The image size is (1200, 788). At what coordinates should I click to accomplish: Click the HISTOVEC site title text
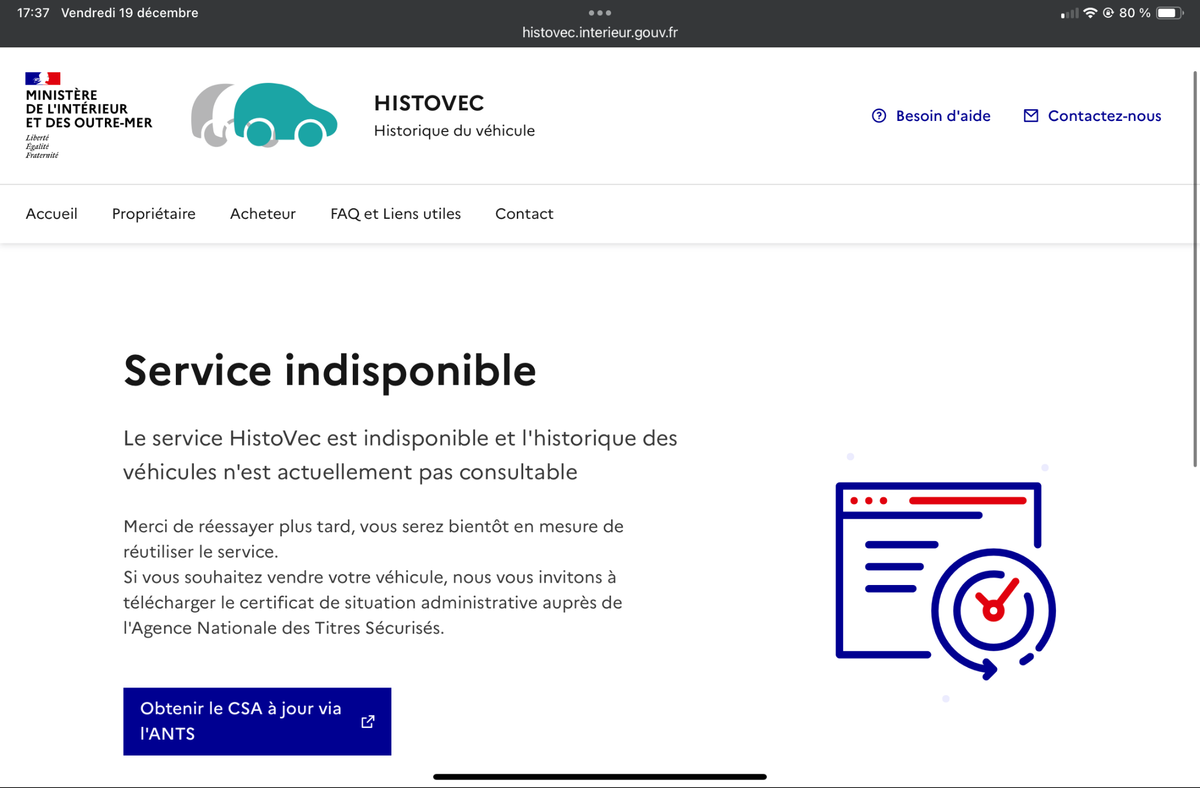pyautogui.click(x=429, y=104)
